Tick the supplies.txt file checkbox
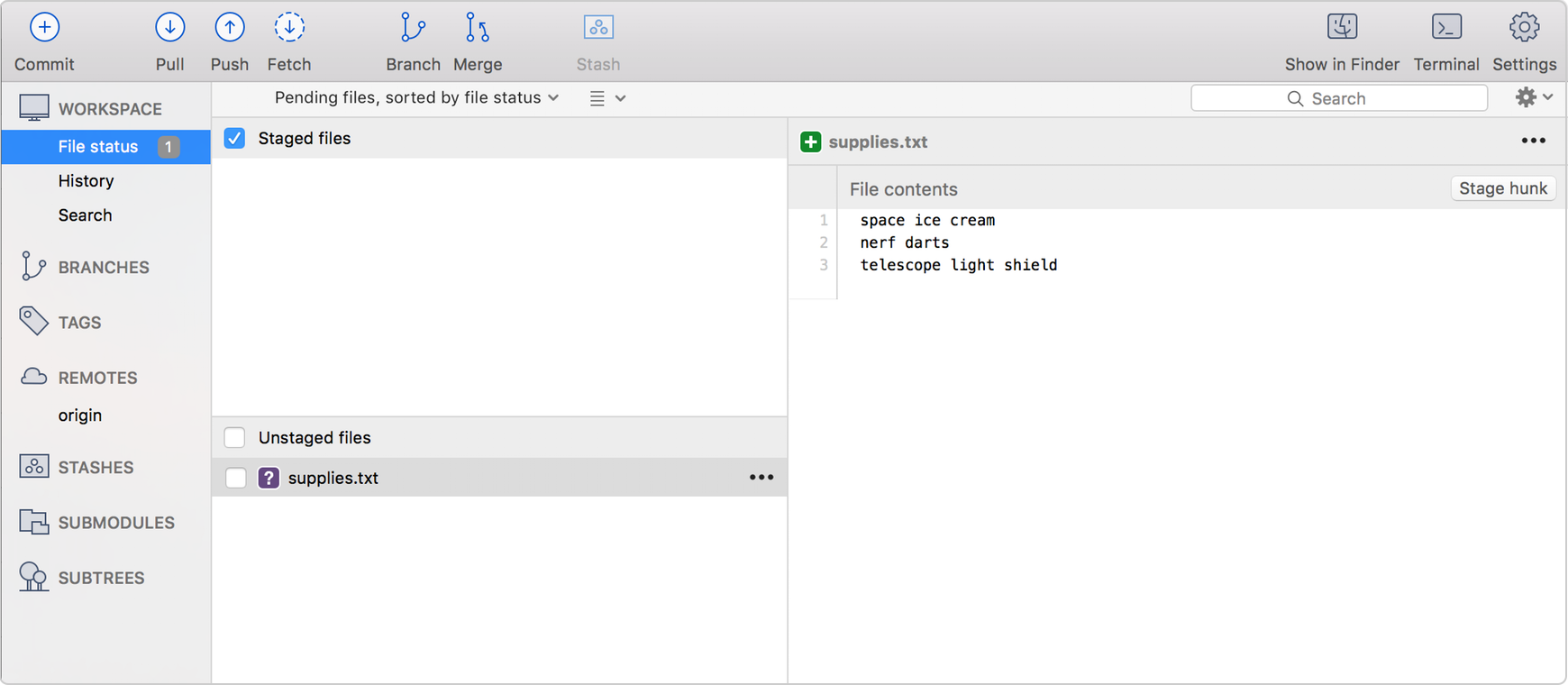 click(x=236, y=478)
